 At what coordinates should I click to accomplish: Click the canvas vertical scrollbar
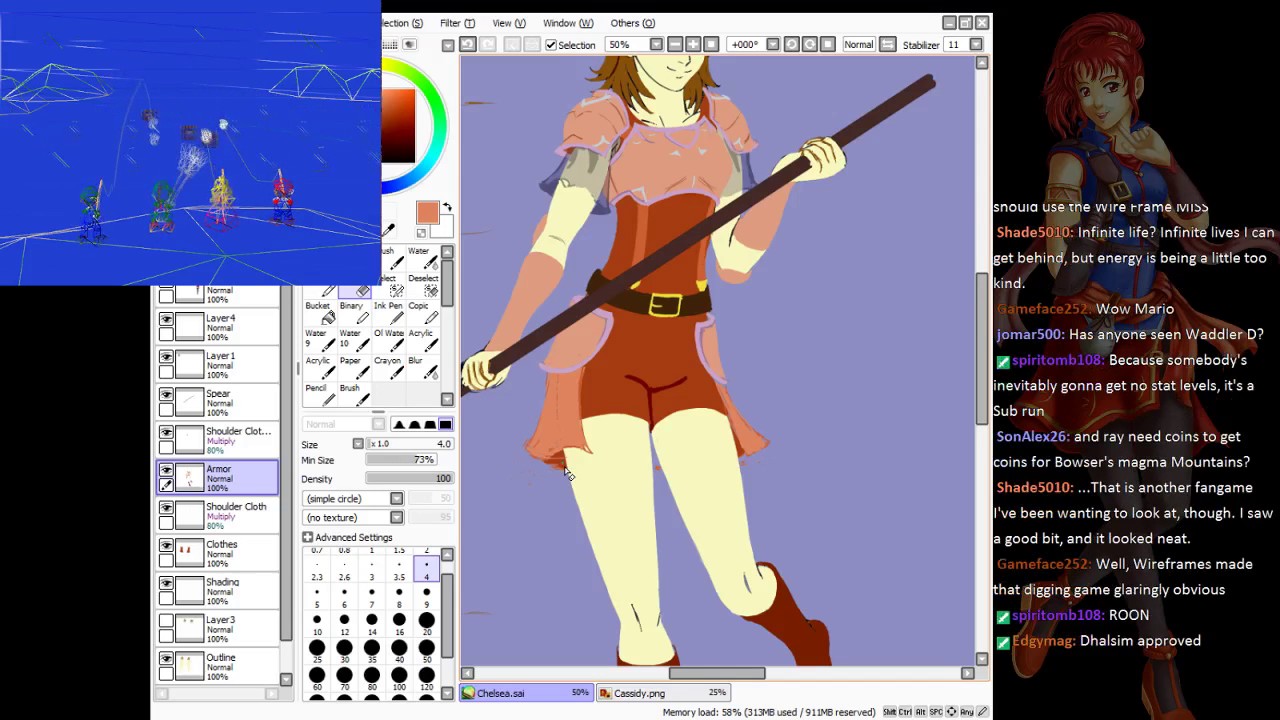click(x=982, y=347)
